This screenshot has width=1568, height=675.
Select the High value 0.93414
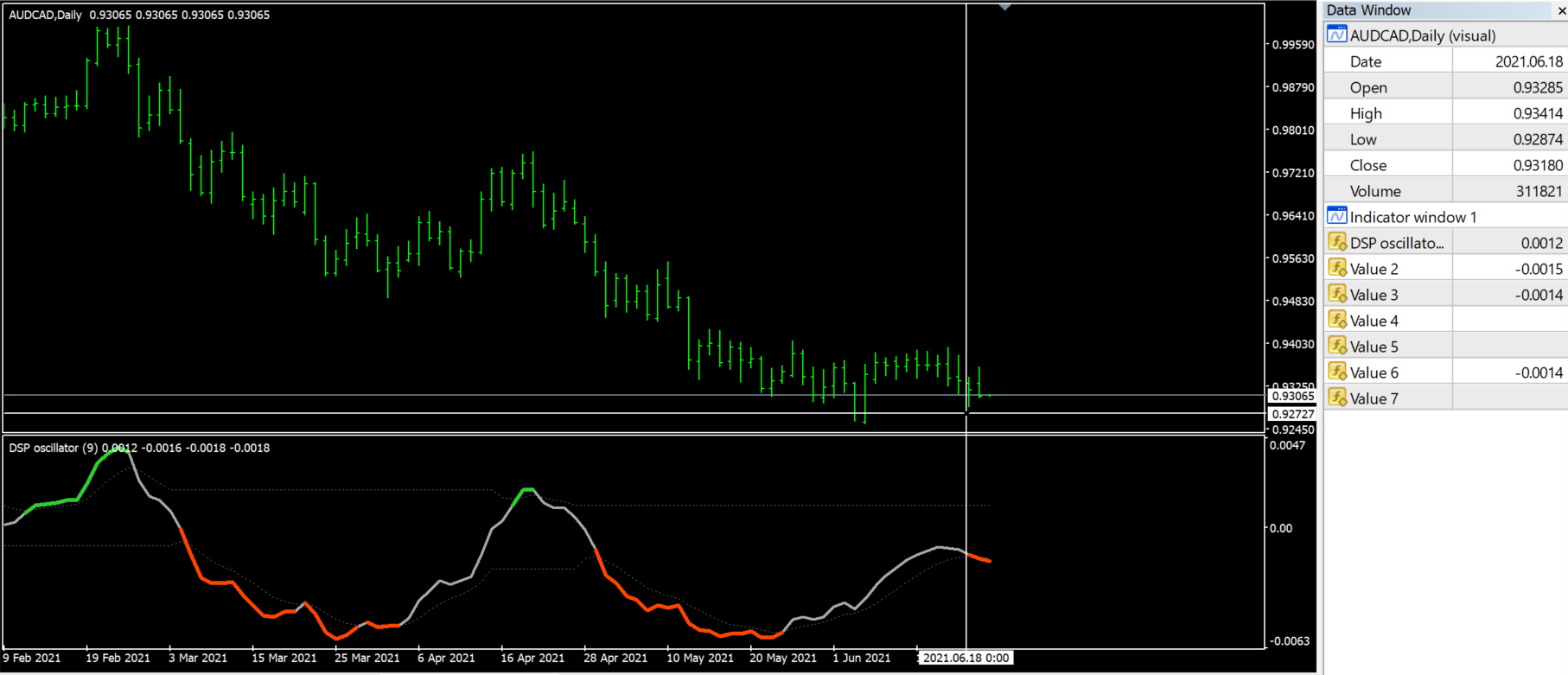pos(1537,113)
